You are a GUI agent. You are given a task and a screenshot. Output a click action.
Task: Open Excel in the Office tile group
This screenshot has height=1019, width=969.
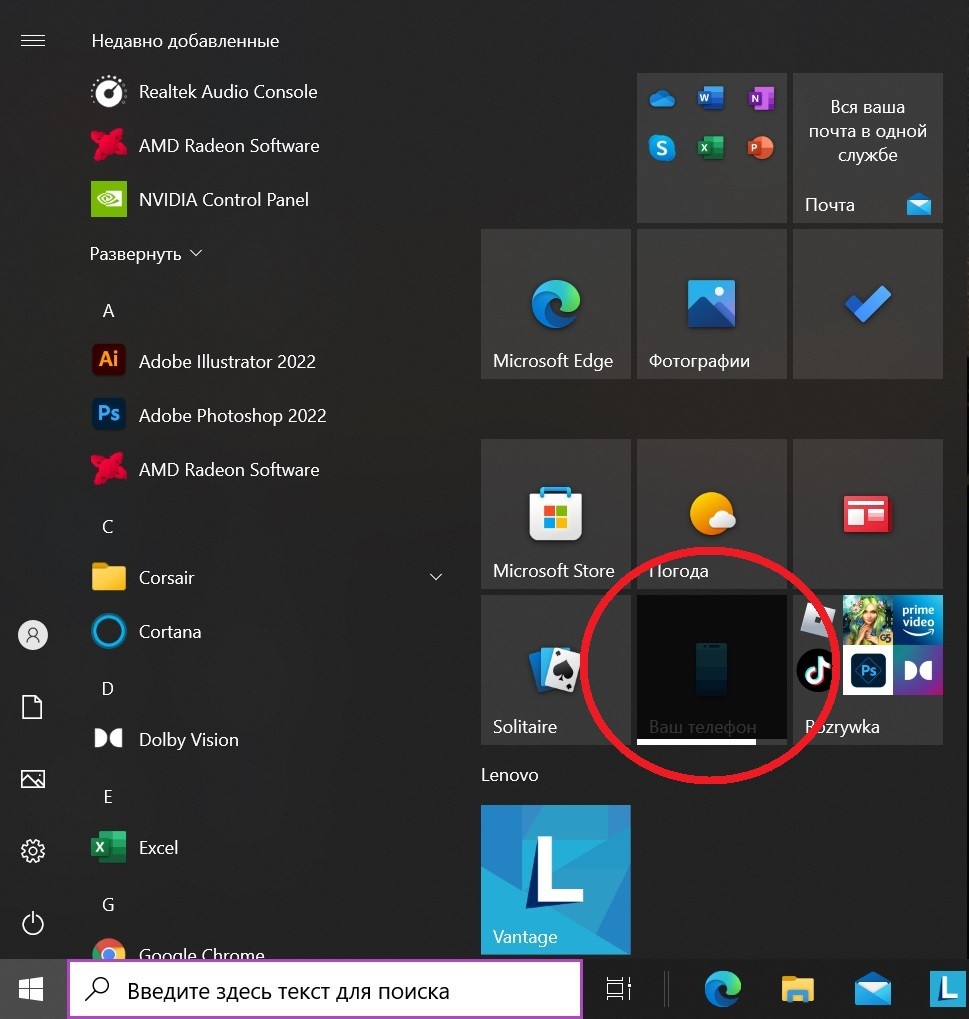(x=711, y=148)
